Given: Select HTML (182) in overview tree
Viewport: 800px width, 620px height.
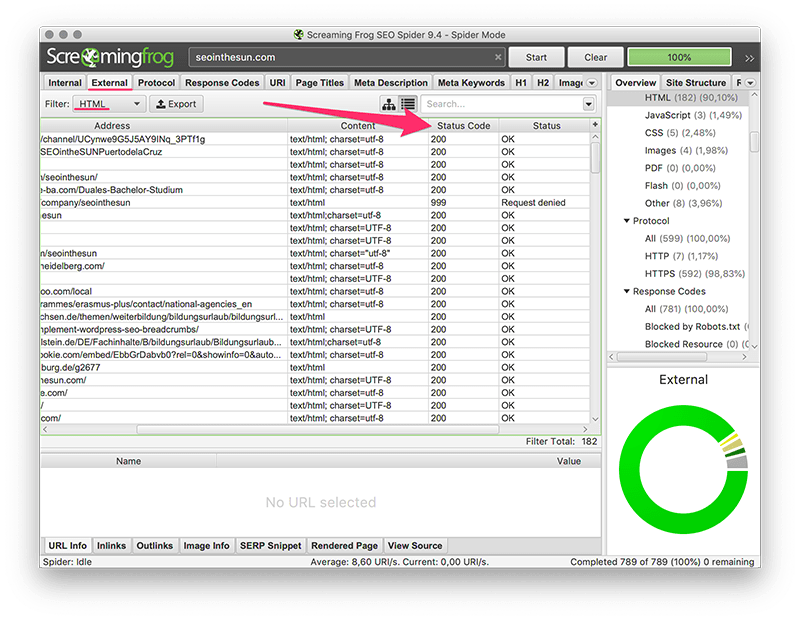Looking at the screenshot, I should [x=691, y=98].
